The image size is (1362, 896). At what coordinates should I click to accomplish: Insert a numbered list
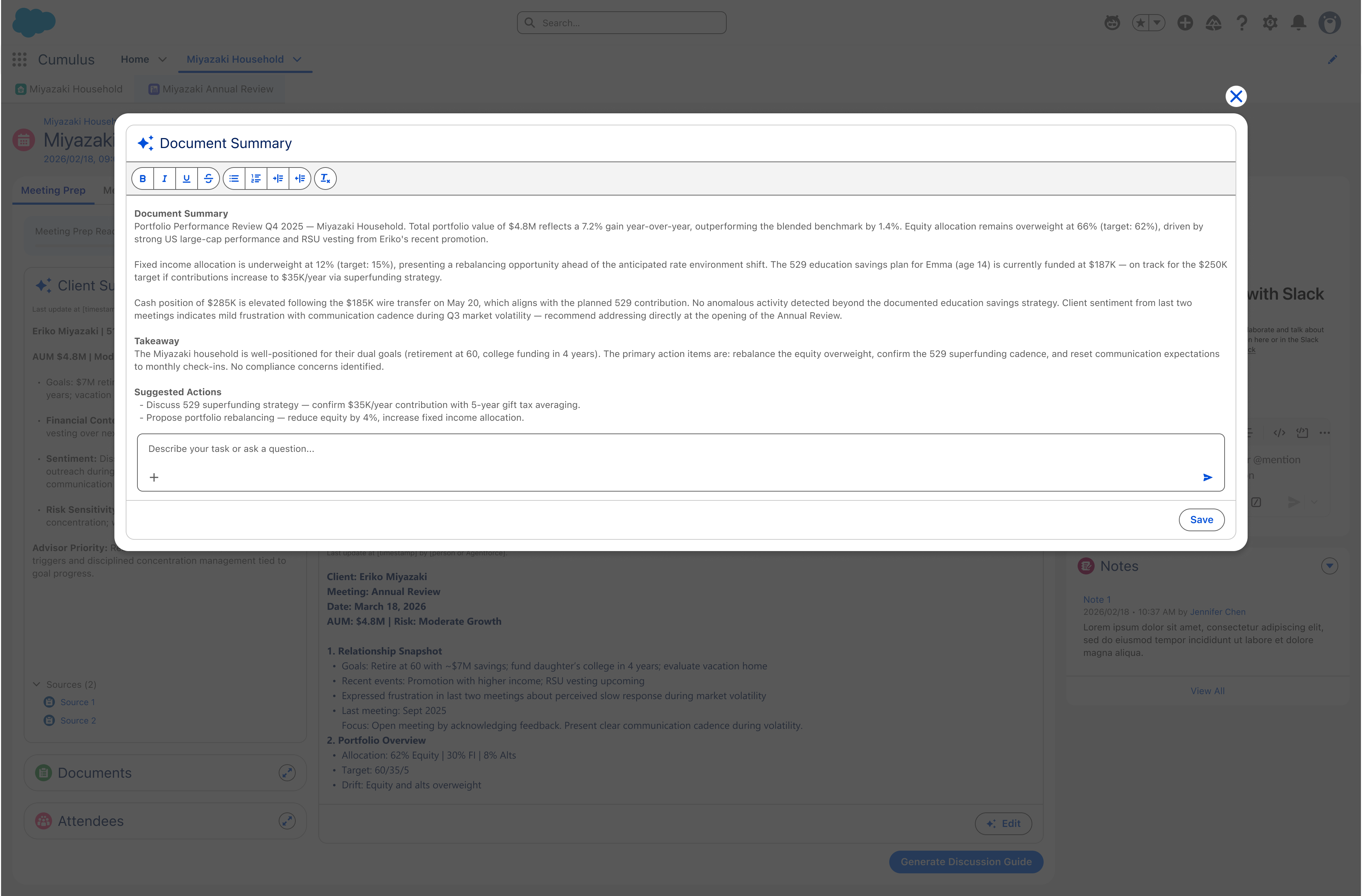point(256,178)
